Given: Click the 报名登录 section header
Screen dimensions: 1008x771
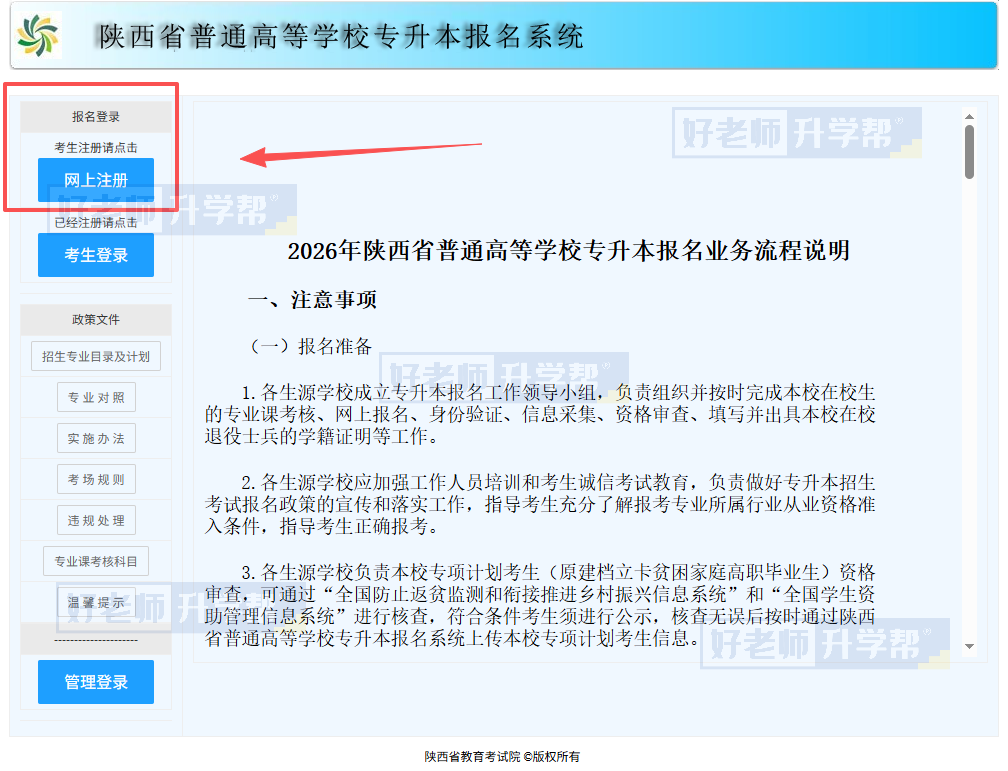Looking at the screenshot, I should point(96,116).
